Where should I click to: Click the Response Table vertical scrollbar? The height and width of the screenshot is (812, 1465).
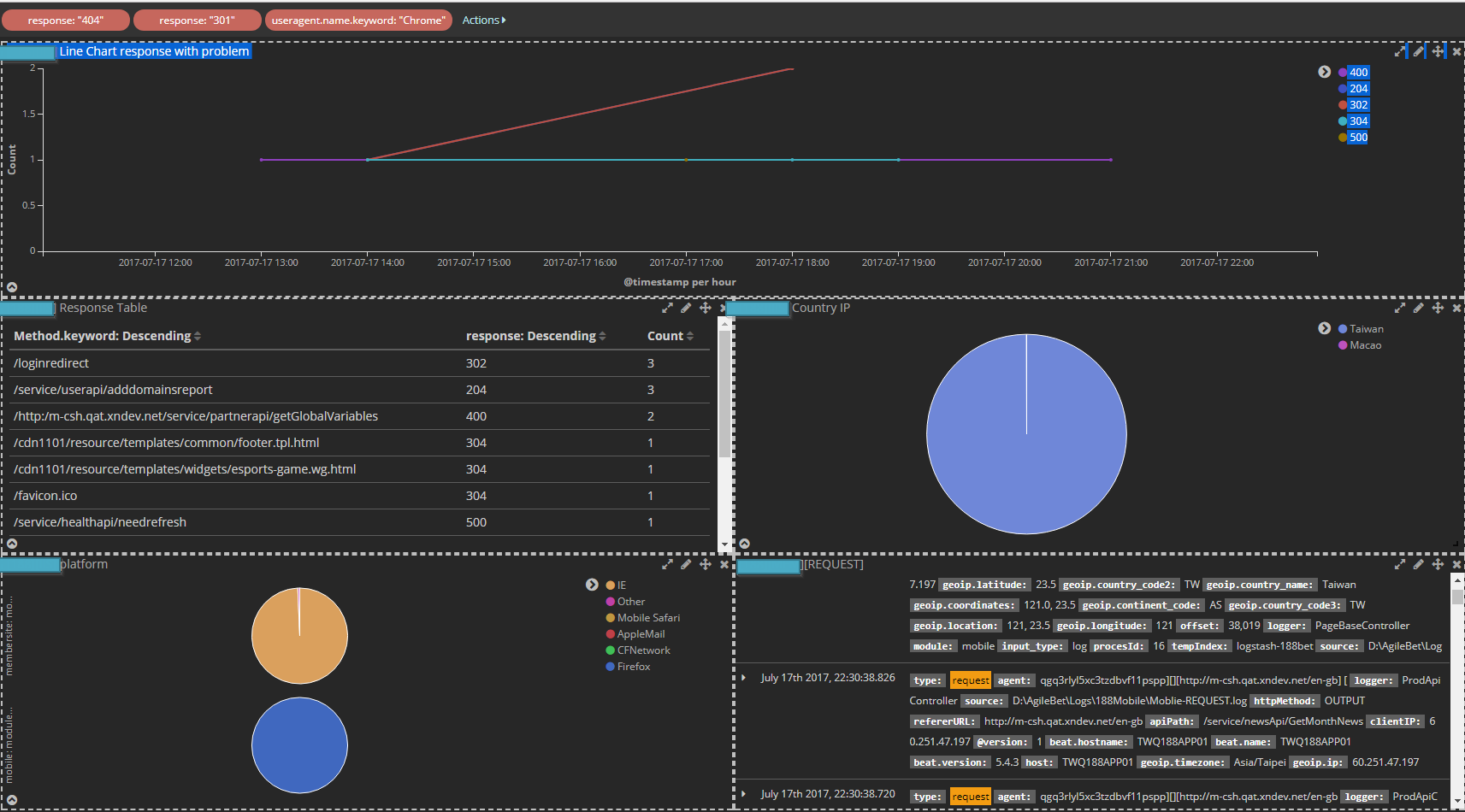pos(724,394)
